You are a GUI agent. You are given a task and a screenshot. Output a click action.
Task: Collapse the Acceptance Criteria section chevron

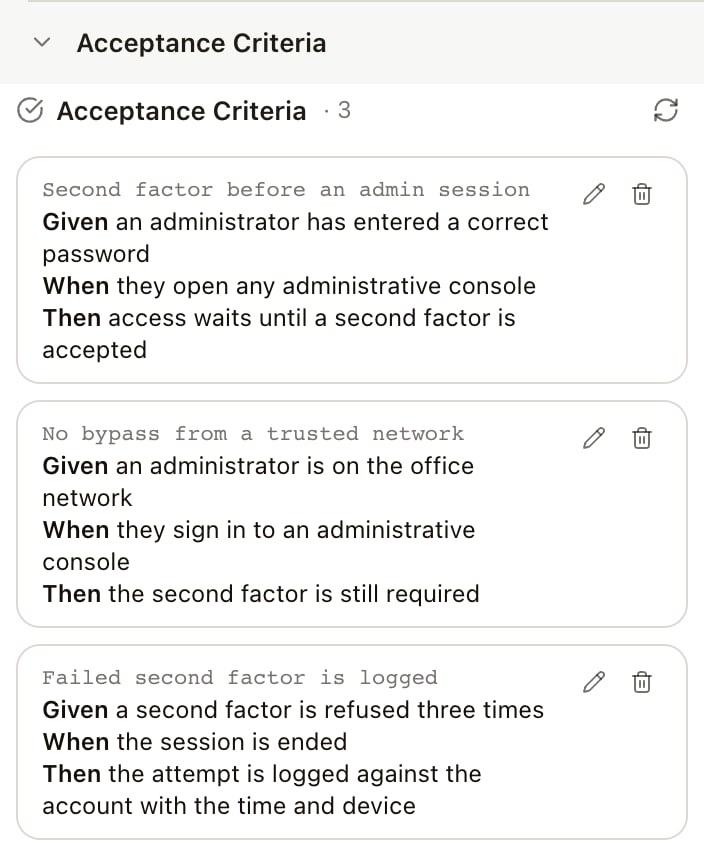coord(42,42)
